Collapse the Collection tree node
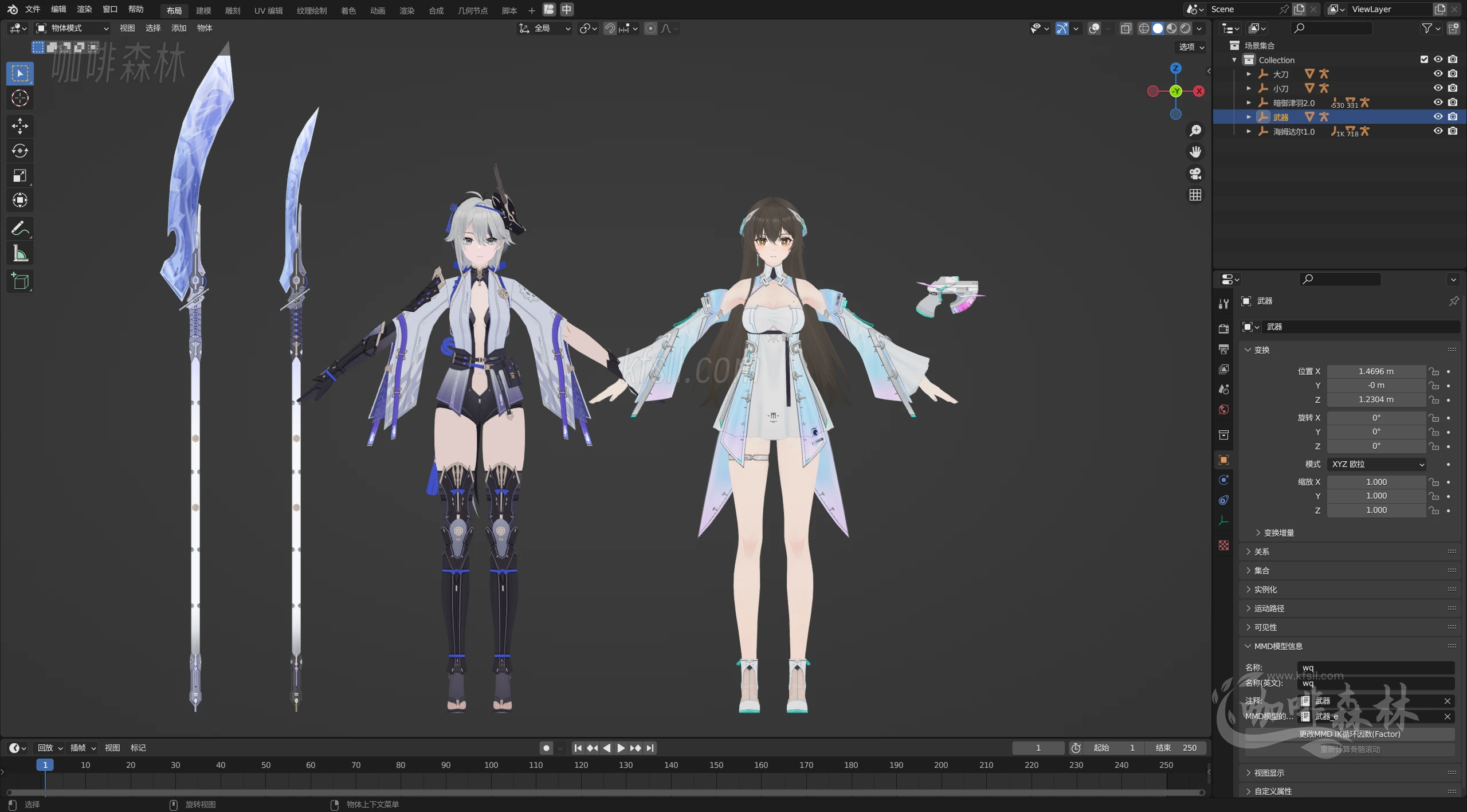 (1234, 60)
